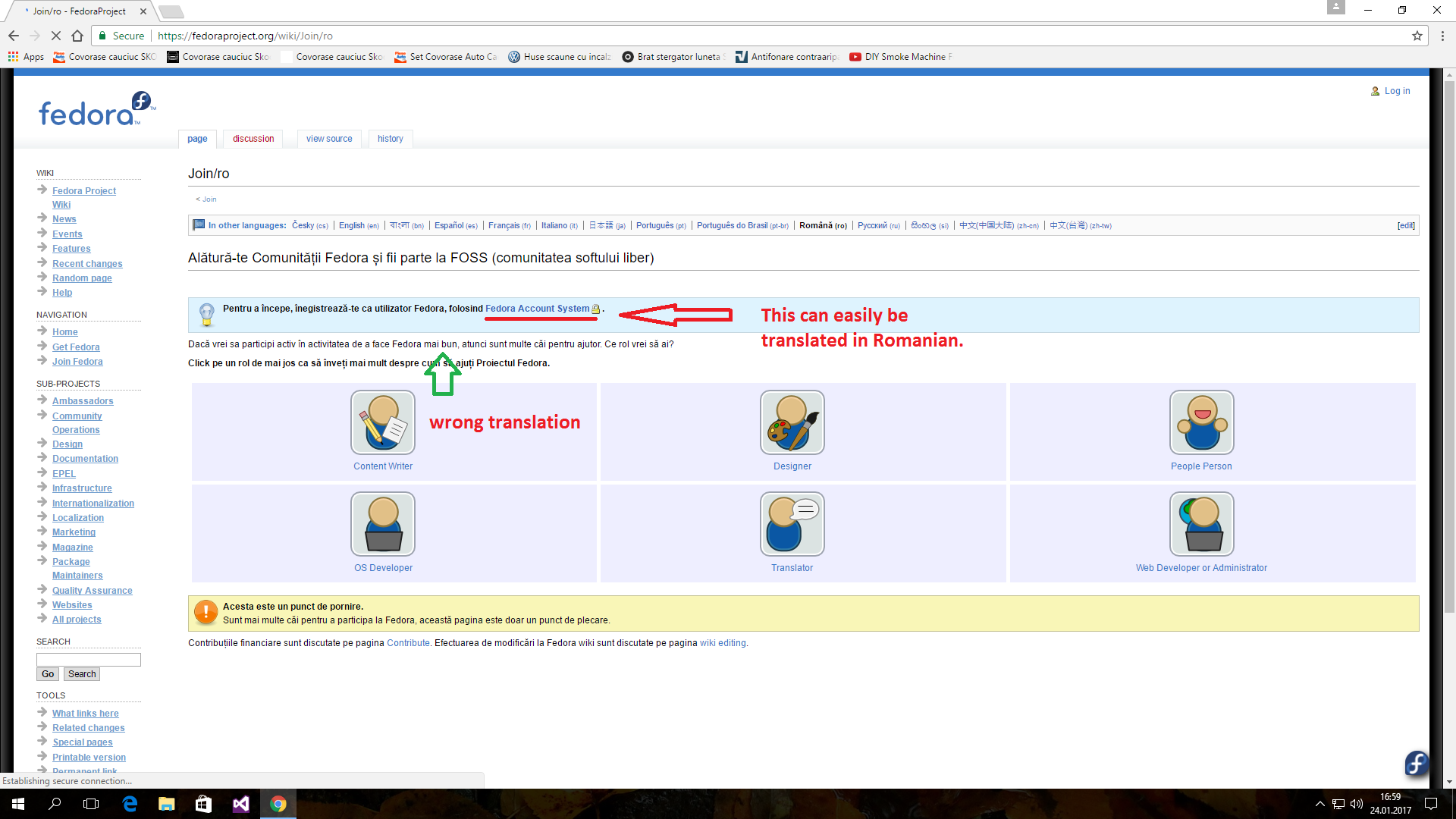Choose the OS Developer role icon

point(383,524)
